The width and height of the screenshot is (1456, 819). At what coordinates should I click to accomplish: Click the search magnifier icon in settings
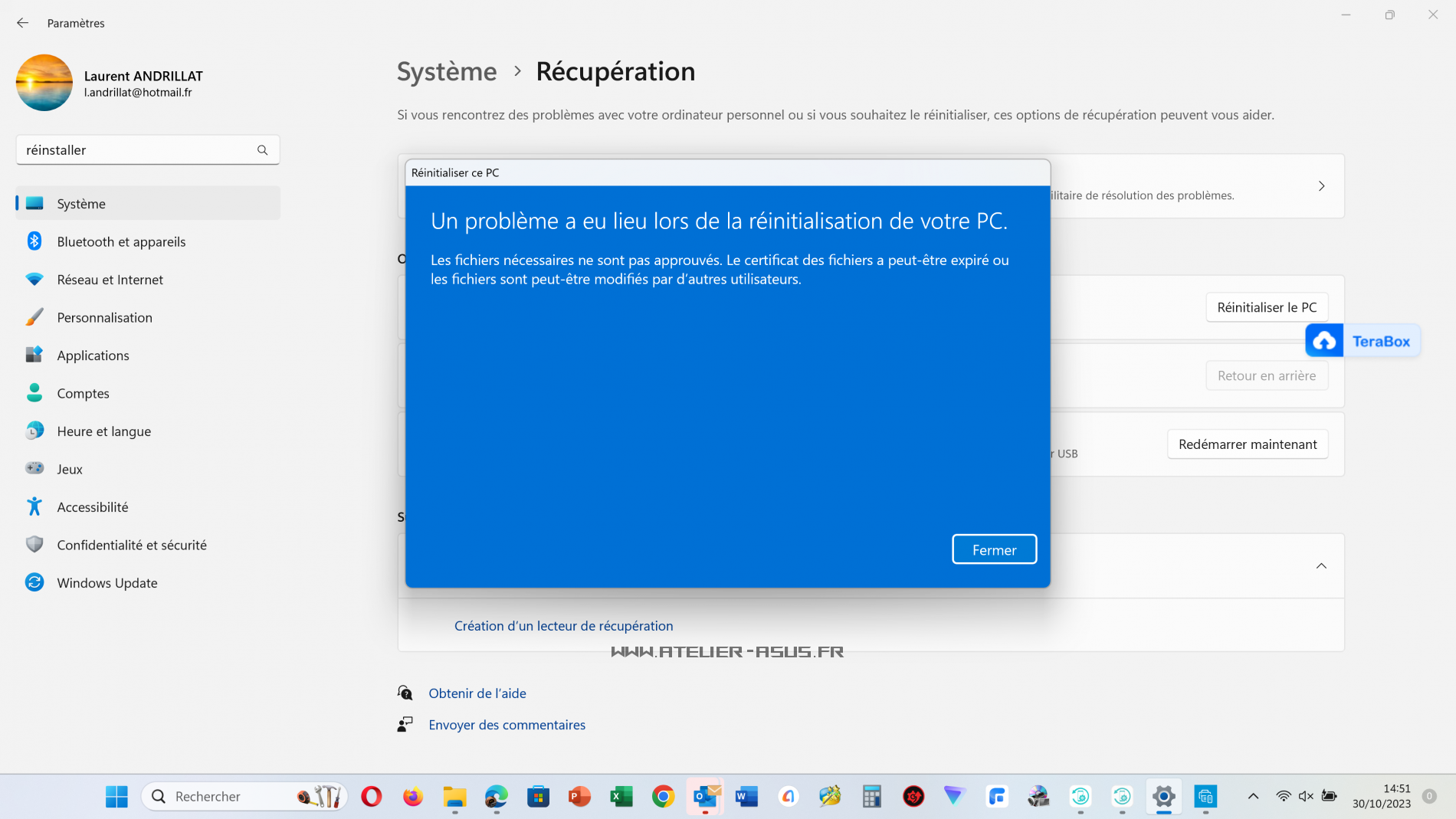point(263,150)
